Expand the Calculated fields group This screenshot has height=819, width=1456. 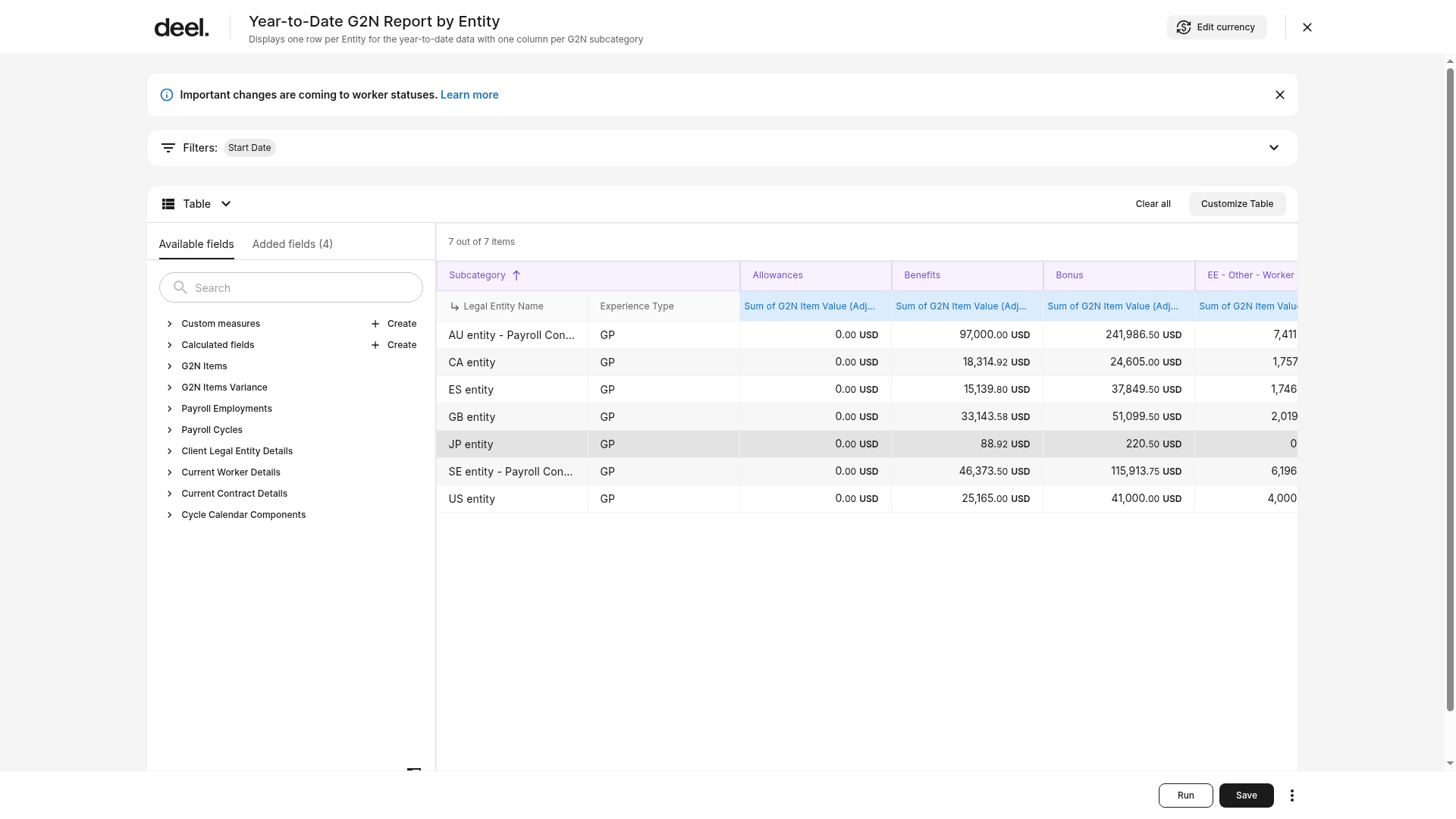coord(170,345)
